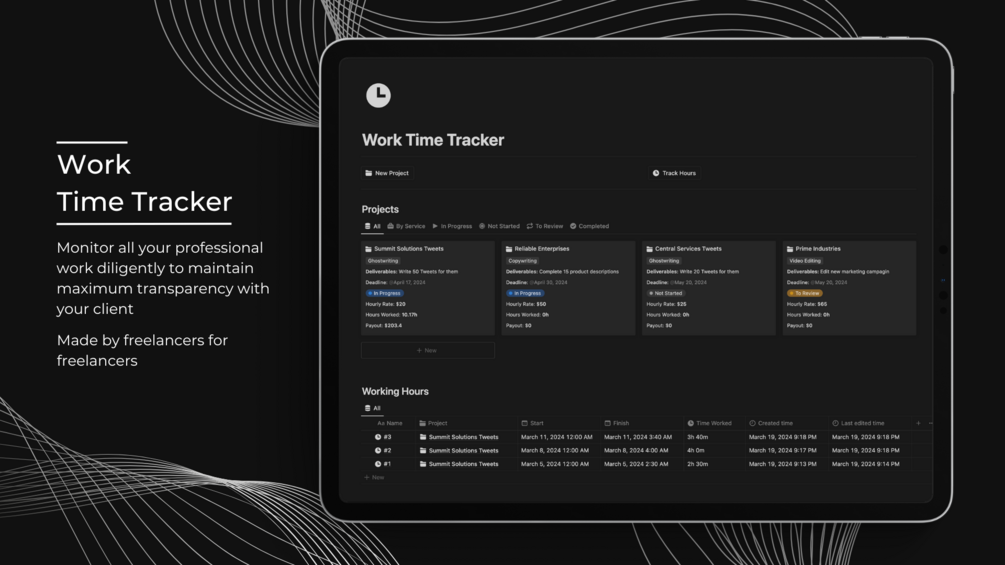Click the 4h 0m time worked cell
This screenshot has width=1005, height=565.
pos(696,450)
